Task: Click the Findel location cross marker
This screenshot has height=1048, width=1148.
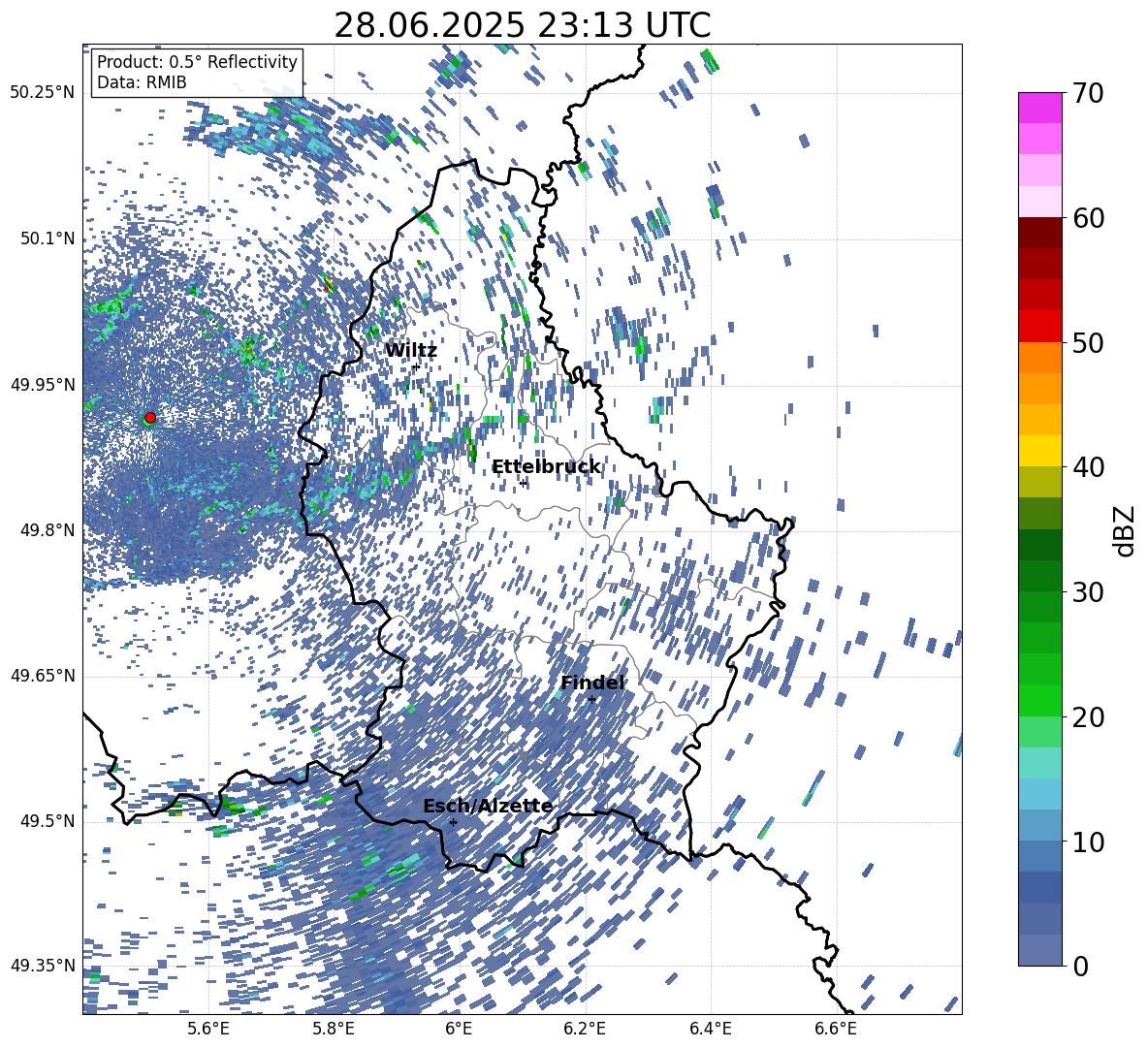Action: [x=591, y=700]
